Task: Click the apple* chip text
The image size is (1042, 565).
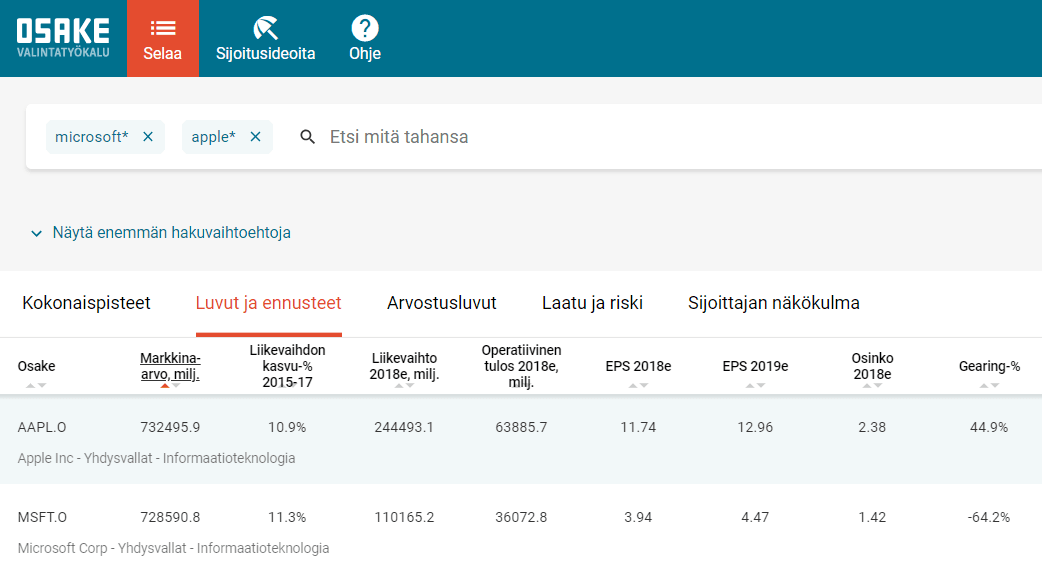Action: (x=213, y=137)
